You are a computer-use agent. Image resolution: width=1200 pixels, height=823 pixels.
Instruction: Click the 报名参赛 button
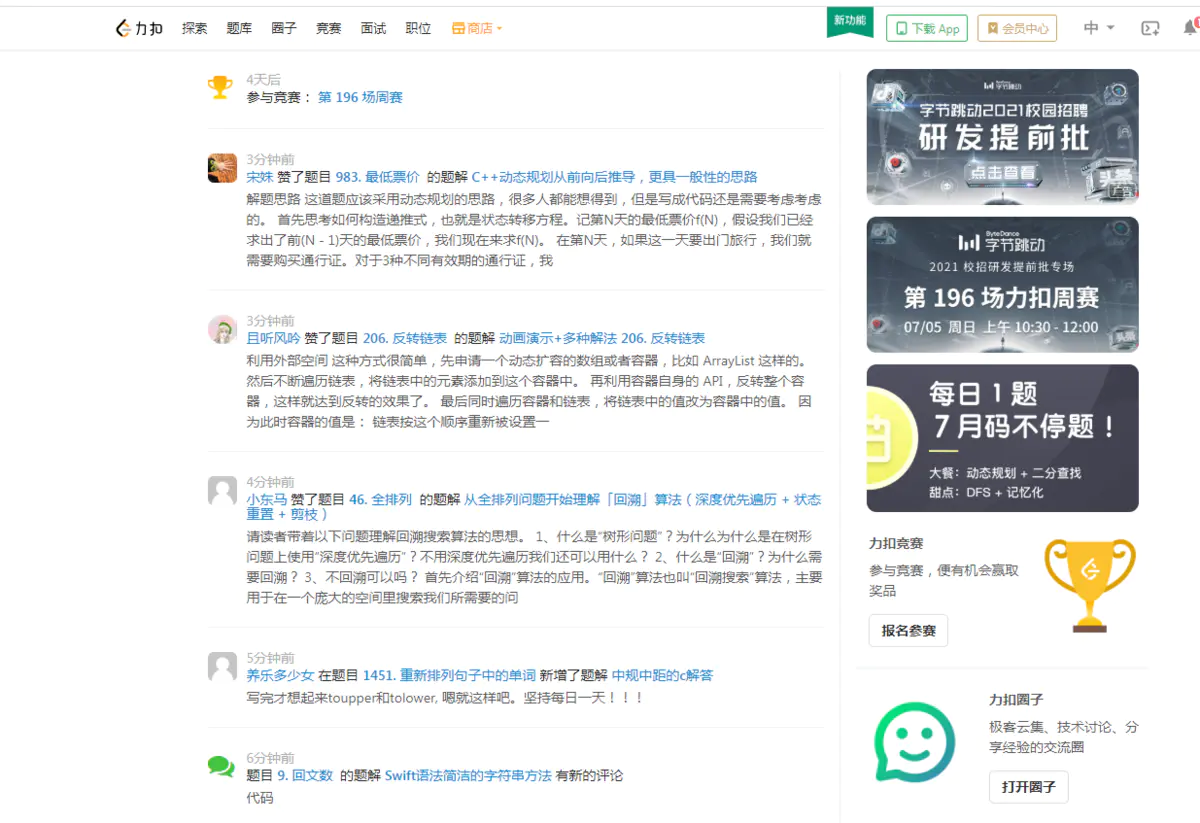908,631
